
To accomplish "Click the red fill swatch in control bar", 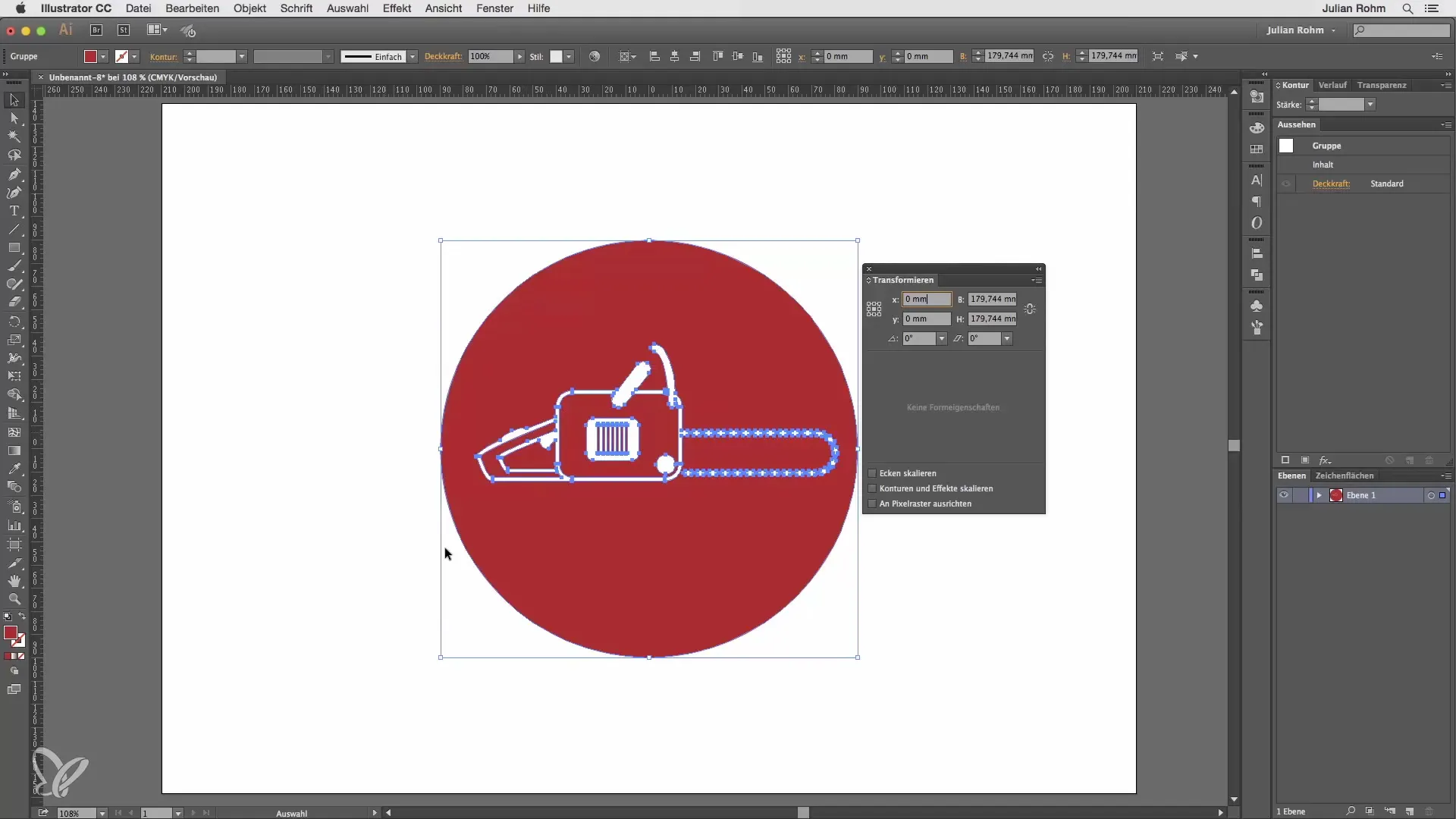I will (90, 57).
